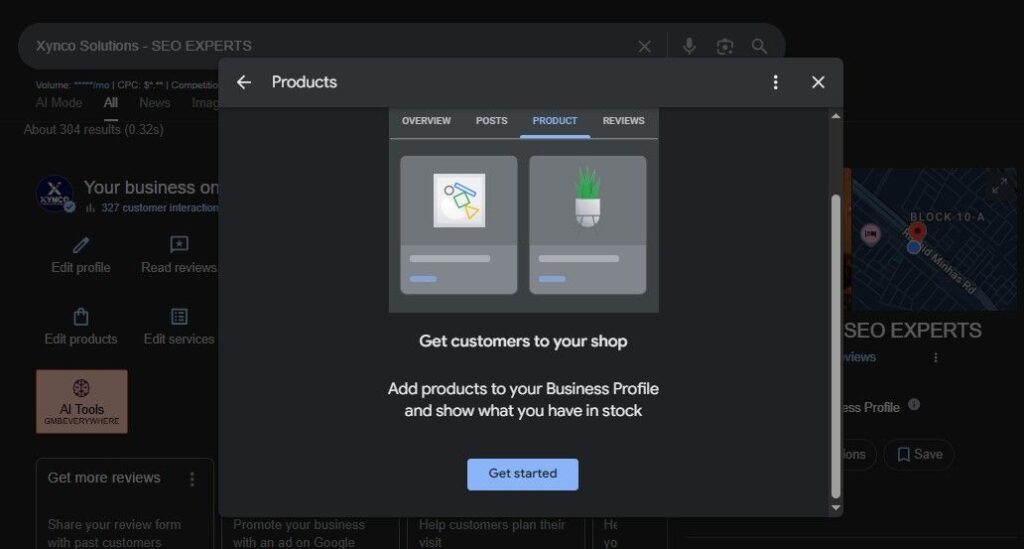Click the Business Profile info icon
The height and width of the screenshot is (549, 1024).
(x=914, y=405)
